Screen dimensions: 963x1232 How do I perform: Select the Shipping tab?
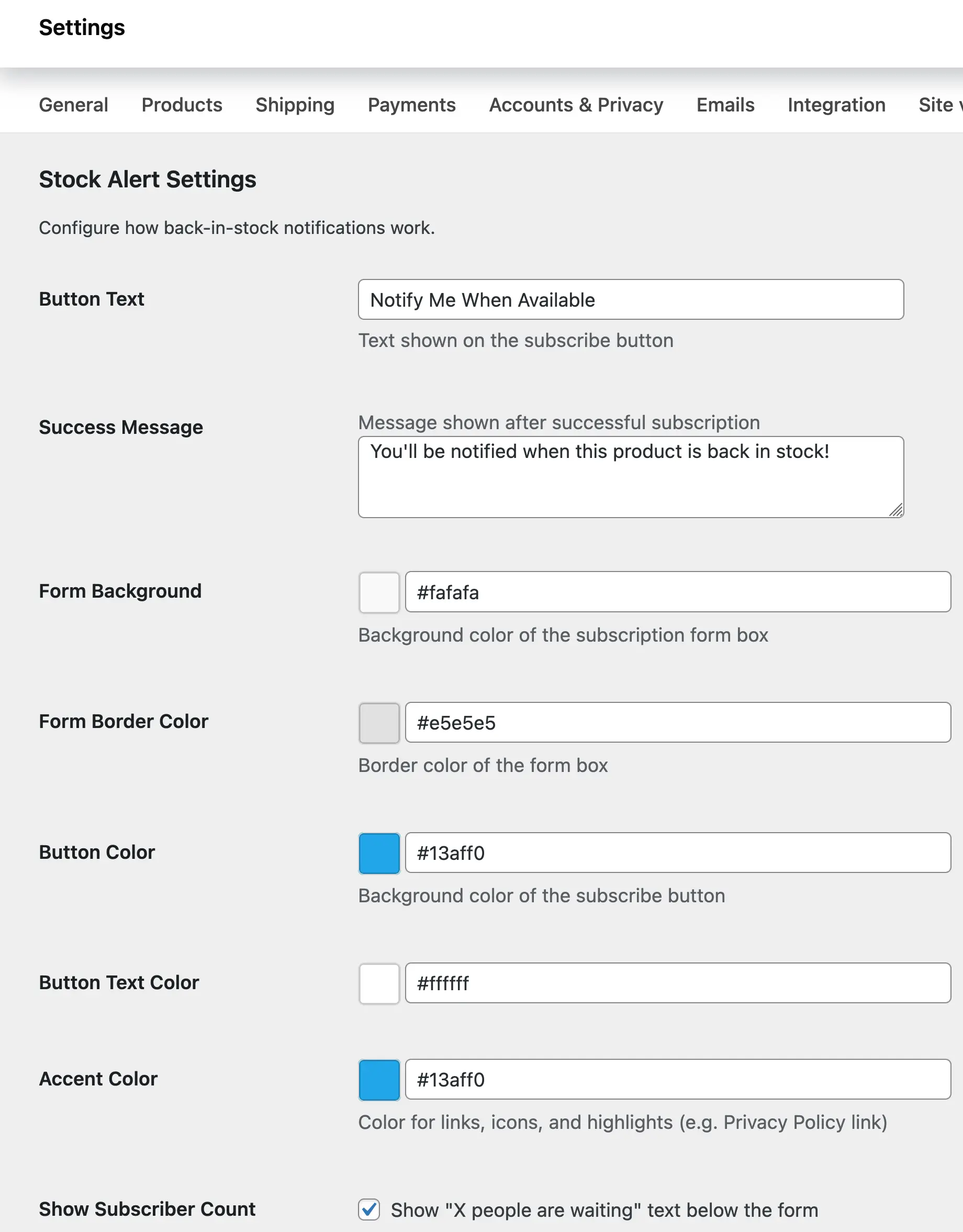click(295, 104)
